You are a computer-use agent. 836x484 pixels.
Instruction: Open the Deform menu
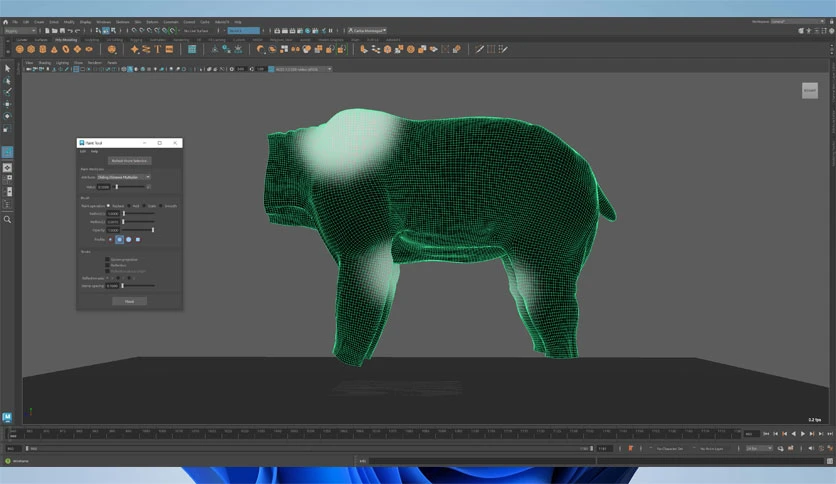[152, 22]
